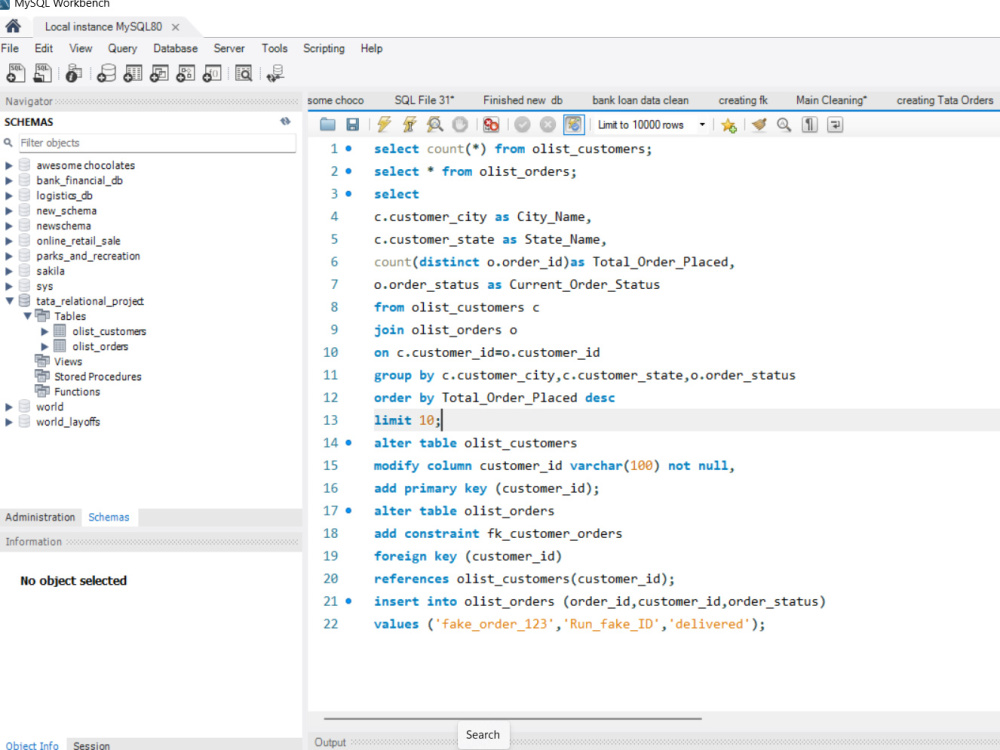This screenshot has height=750, width=1000.
Task: Click the rollback X icon
Action: click(x=548, y=124)
